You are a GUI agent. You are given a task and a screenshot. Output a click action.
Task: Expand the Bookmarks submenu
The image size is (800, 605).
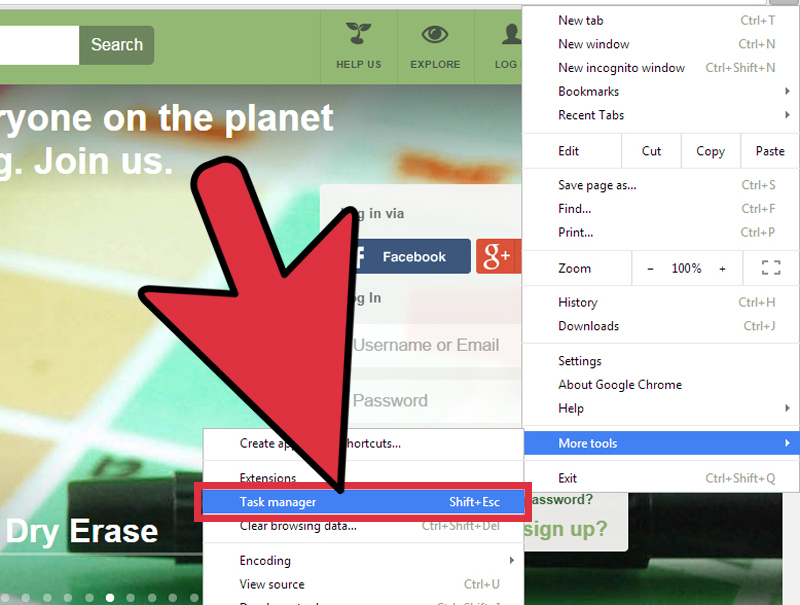click(x=661, y=91)
